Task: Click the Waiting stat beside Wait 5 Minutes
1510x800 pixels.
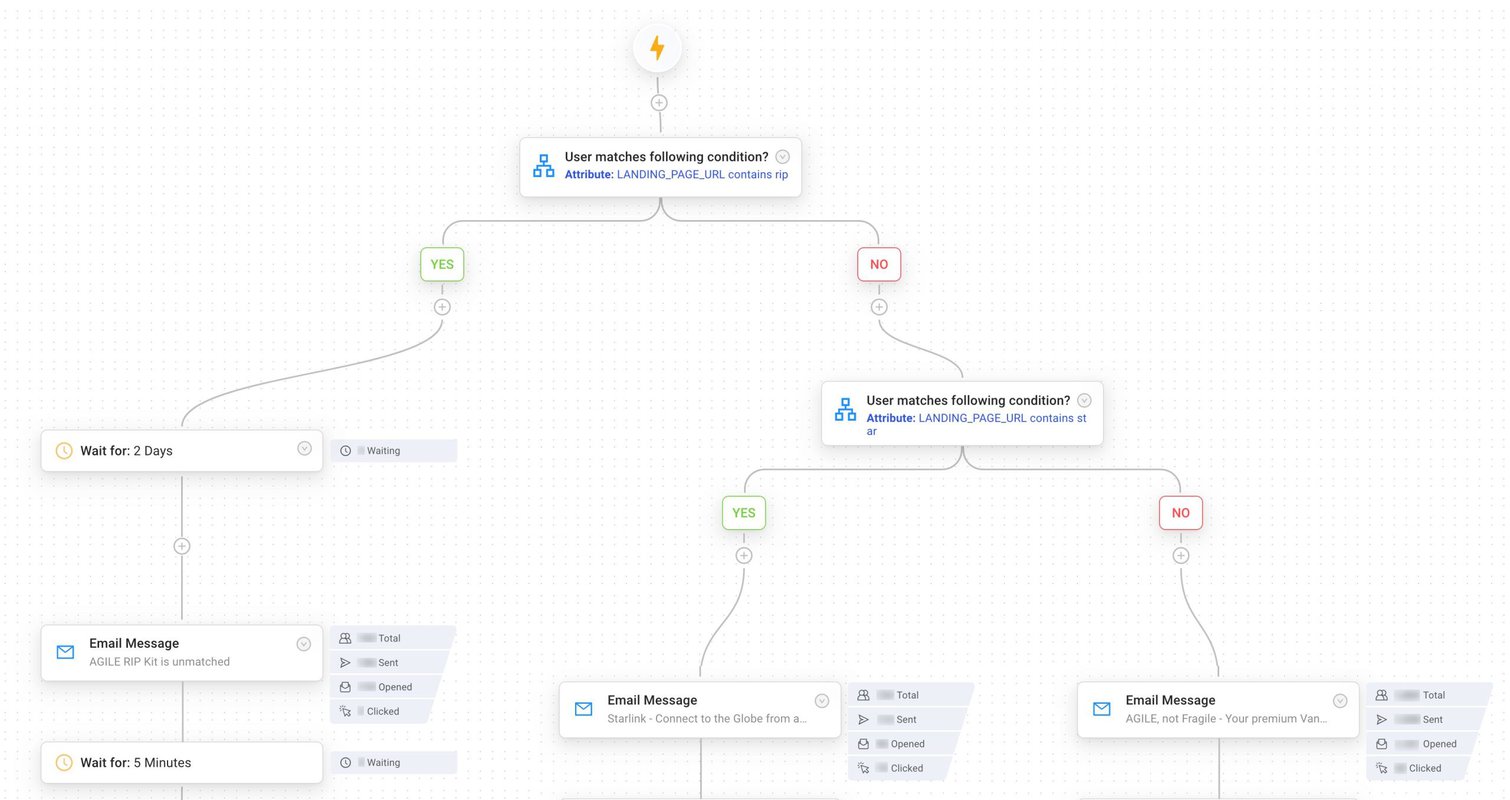Action: (x=392, y=762)
